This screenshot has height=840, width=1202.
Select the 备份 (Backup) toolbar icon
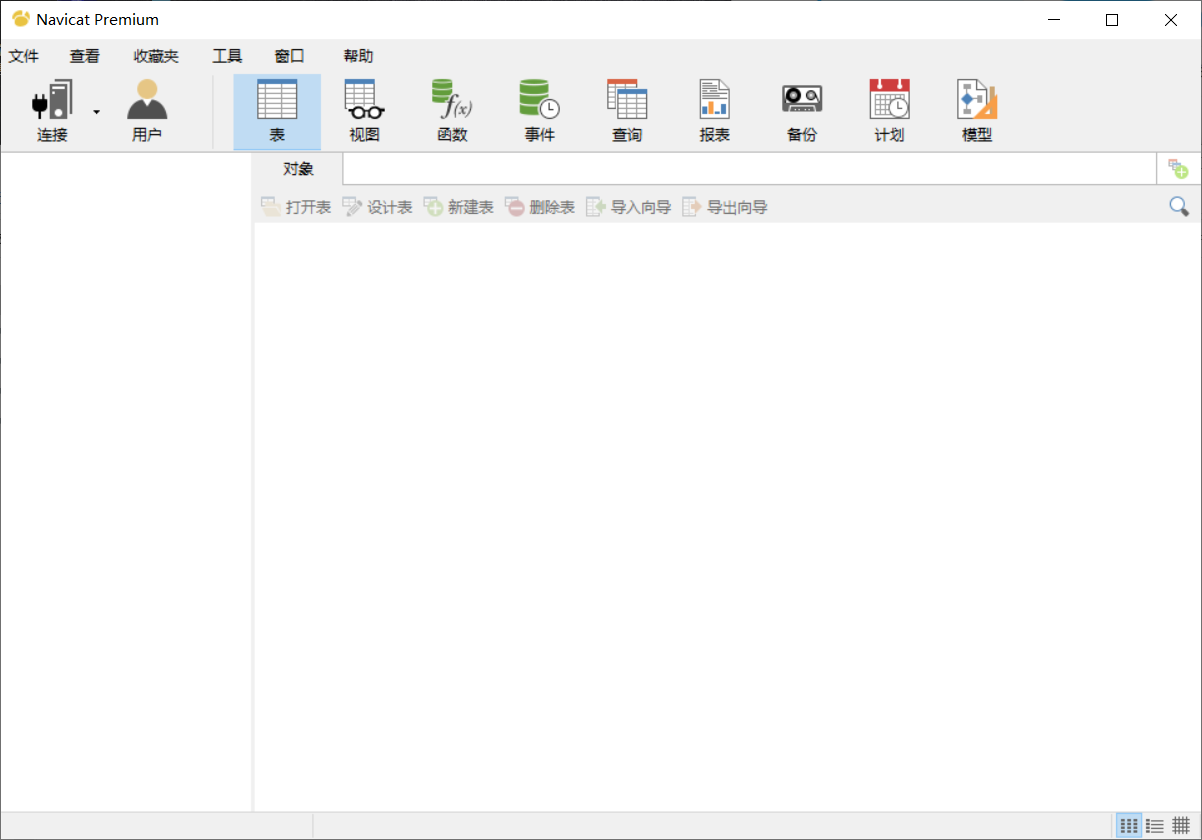coord(802,111)
